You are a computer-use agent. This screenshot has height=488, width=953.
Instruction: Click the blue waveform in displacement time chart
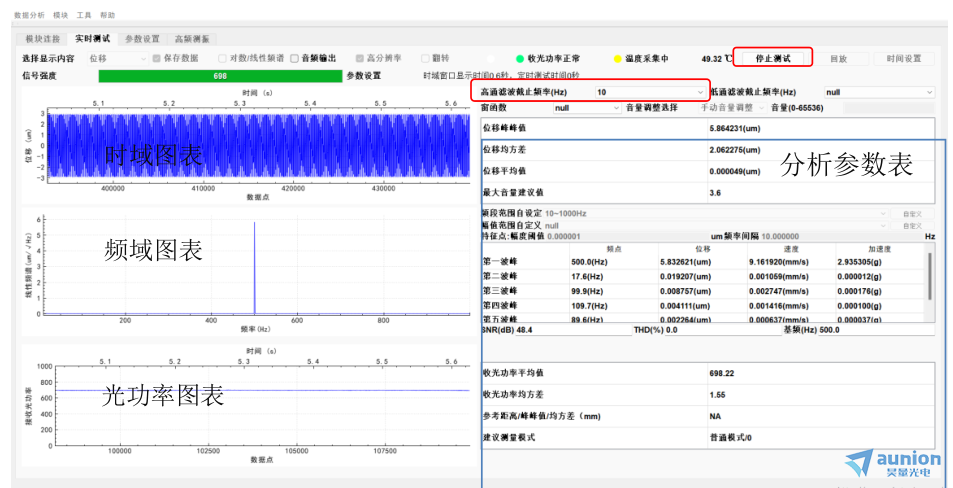[258, 145]
